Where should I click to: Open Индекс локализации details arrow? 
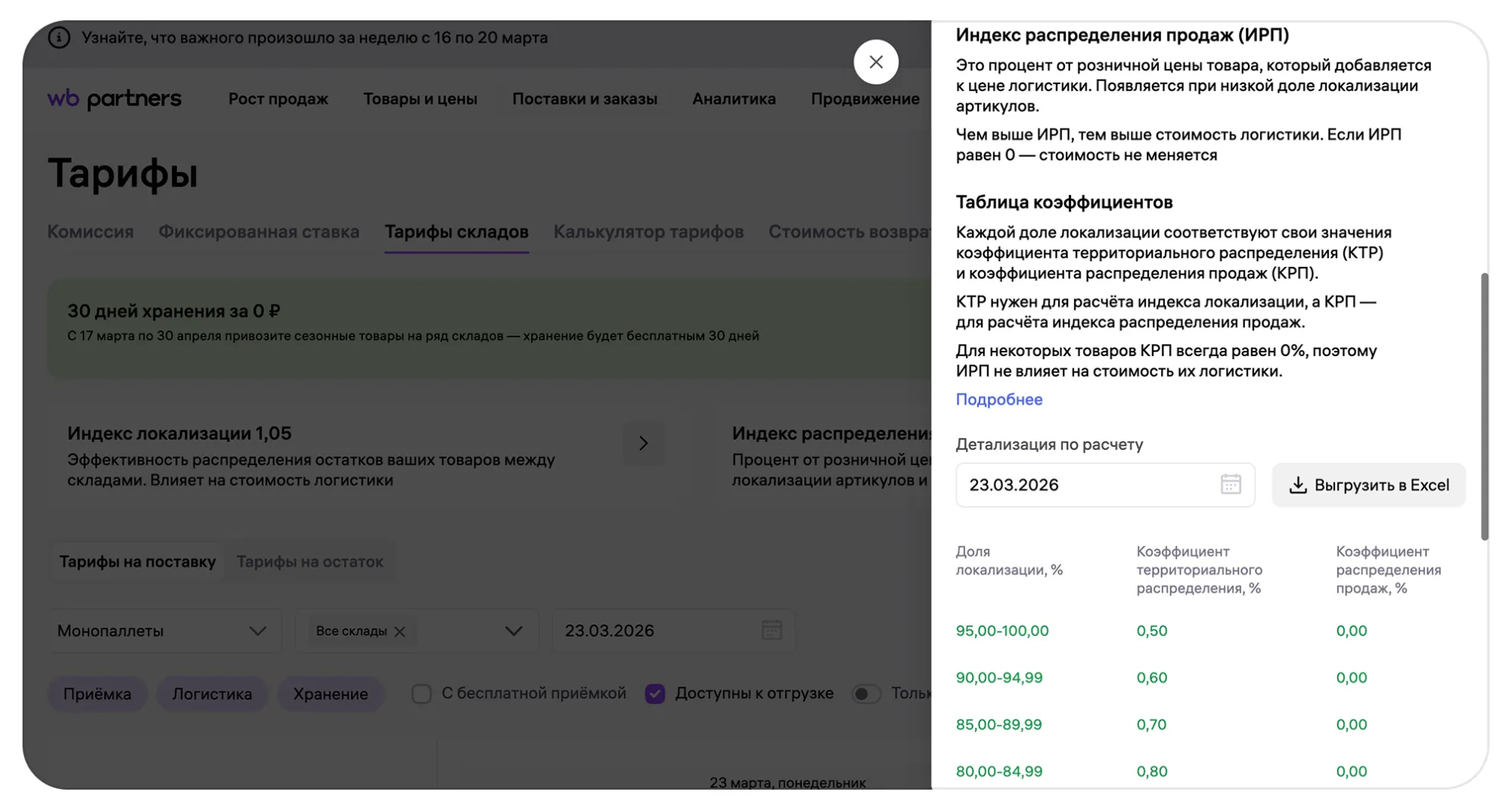tap(643, 443)
